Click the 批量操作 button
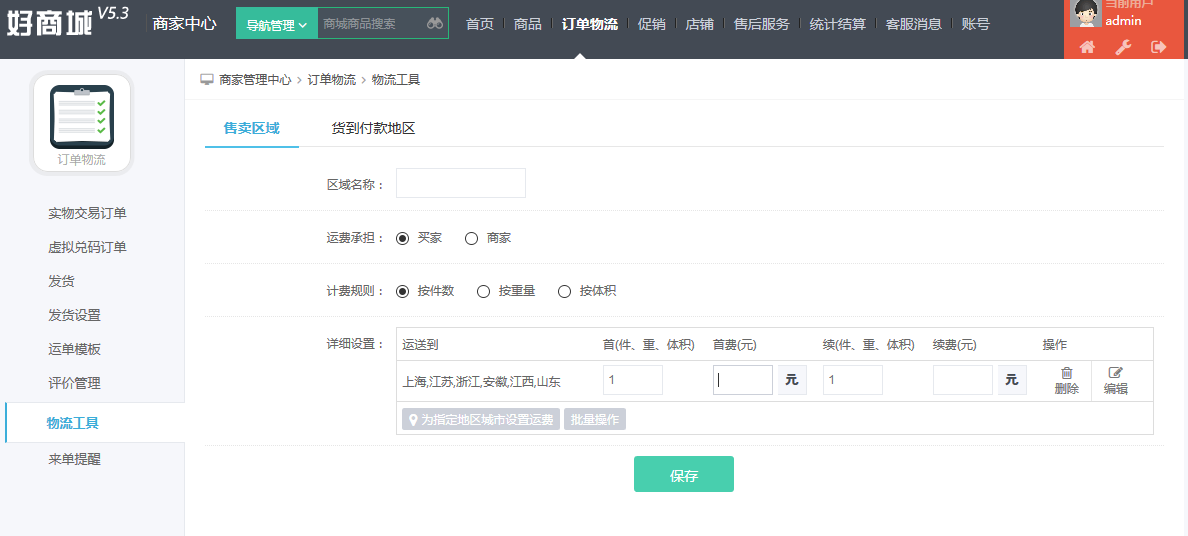 [595, 419]
